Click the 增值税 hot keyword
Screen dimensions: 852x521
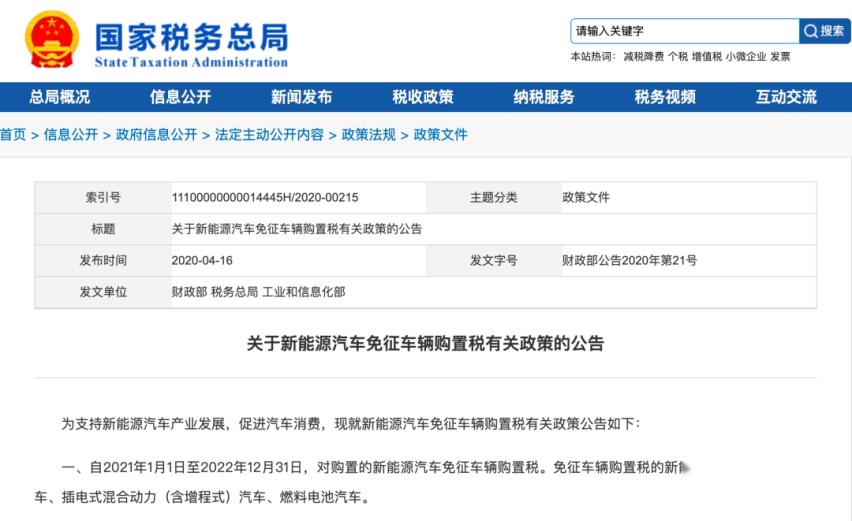(706, 57)
